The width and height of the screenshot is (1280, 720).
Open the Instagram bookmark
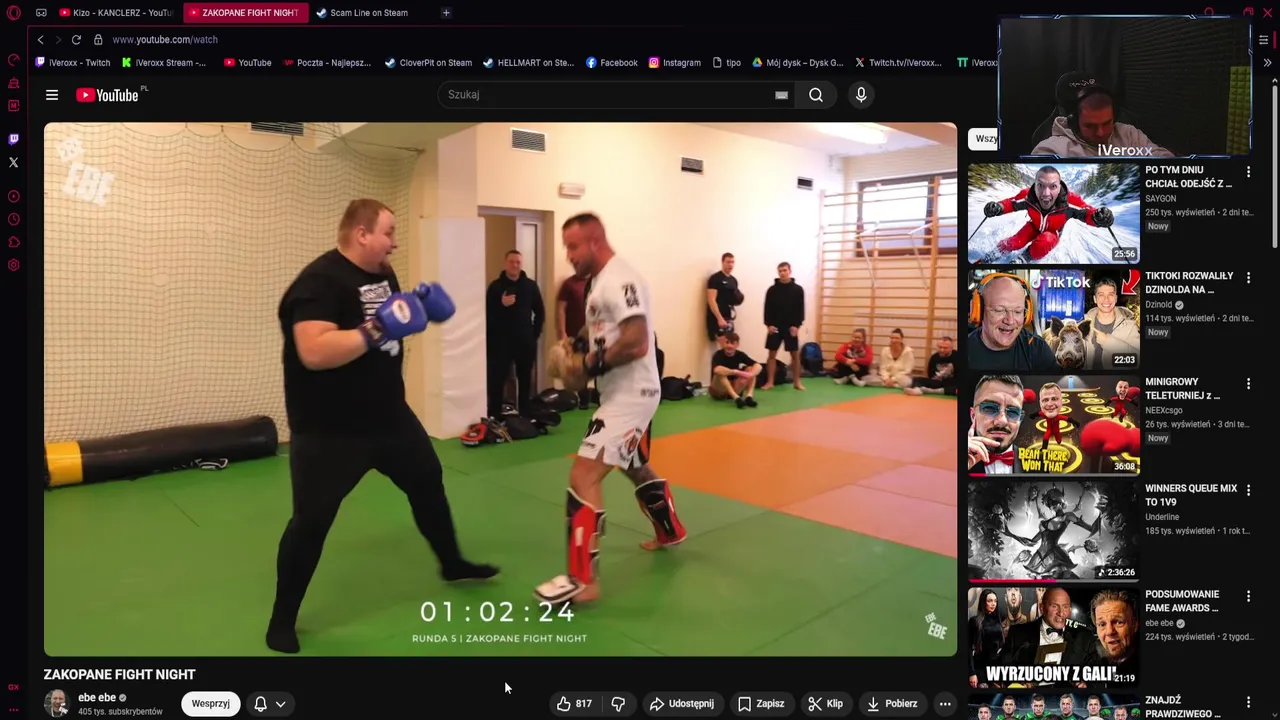click(x=675, y=62)
